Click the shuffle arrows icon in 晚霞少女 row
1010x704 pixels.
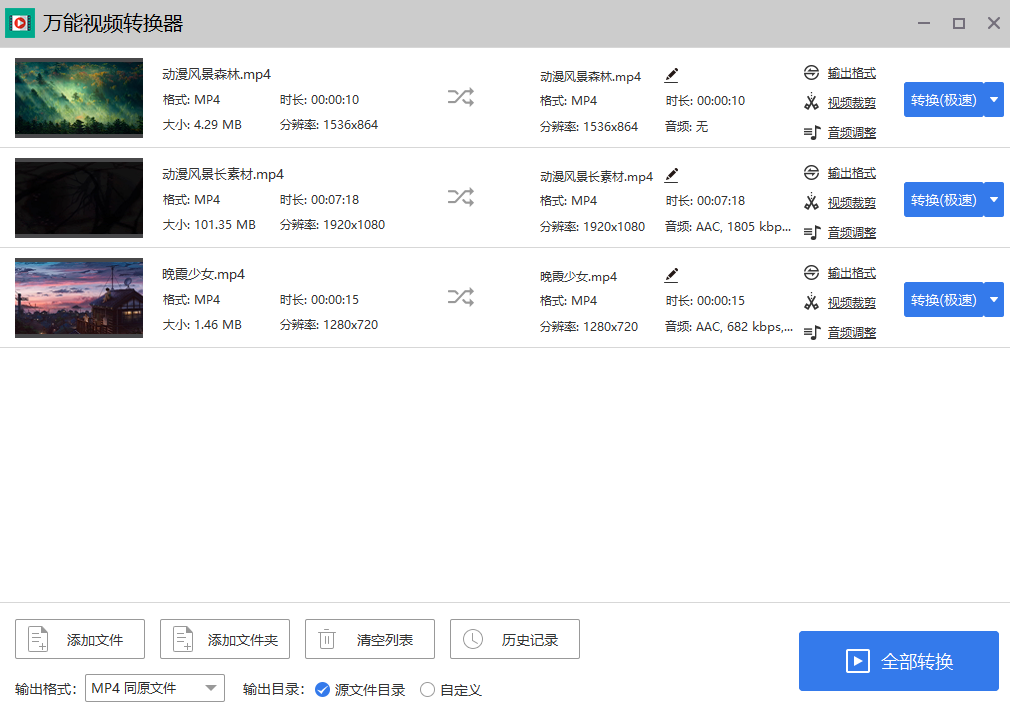pyautogui.click(x=461, y=297)
